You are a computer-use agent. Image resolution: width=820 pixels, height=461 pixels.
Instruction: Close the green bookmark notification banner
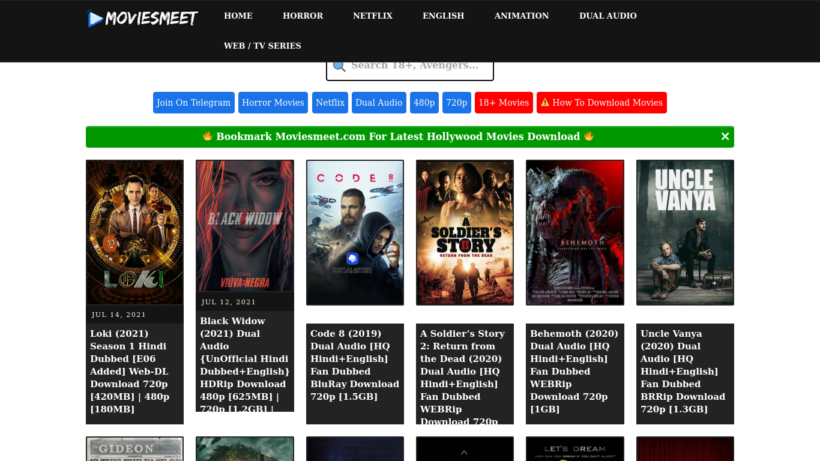click(725, 136)
